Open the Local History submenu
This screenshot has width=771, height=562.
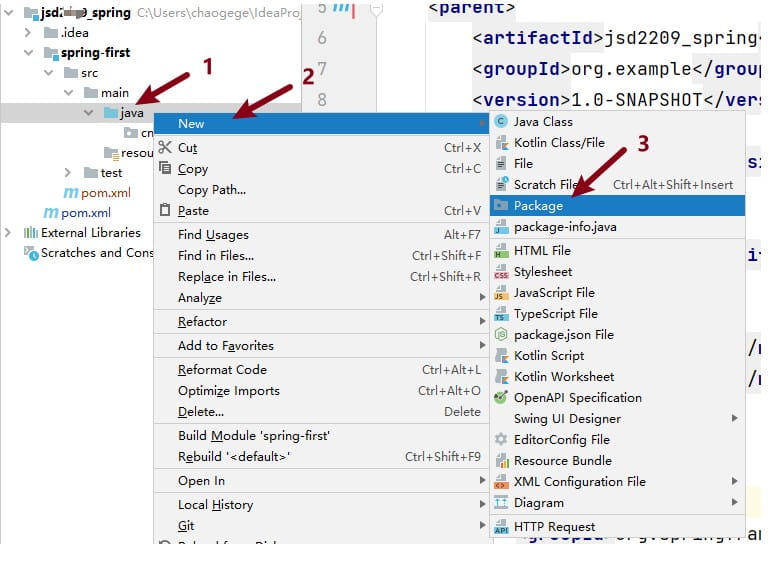(x=322, y=504)
